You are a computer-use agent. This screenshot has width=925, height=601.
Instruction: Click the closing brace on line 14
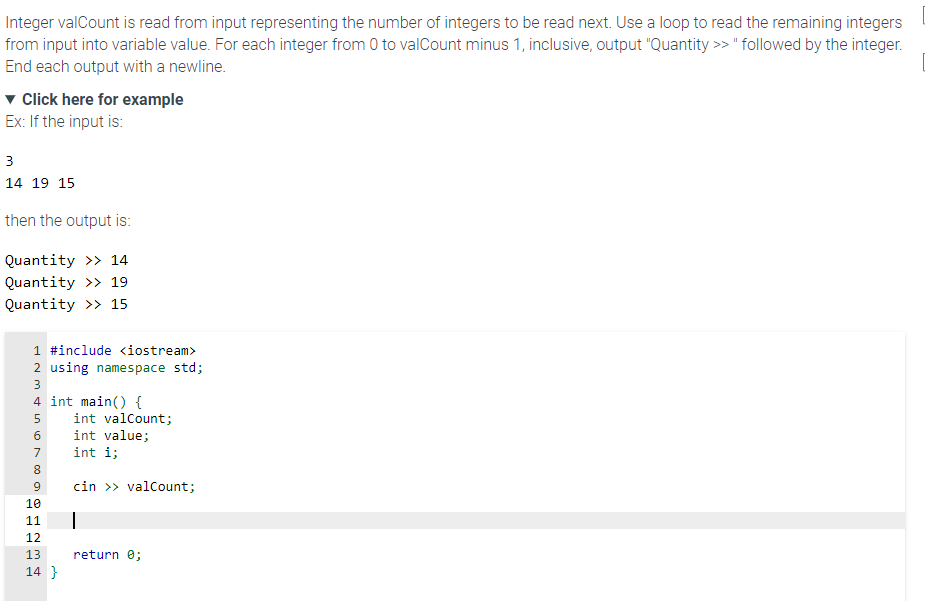click(x=54, y=572)
